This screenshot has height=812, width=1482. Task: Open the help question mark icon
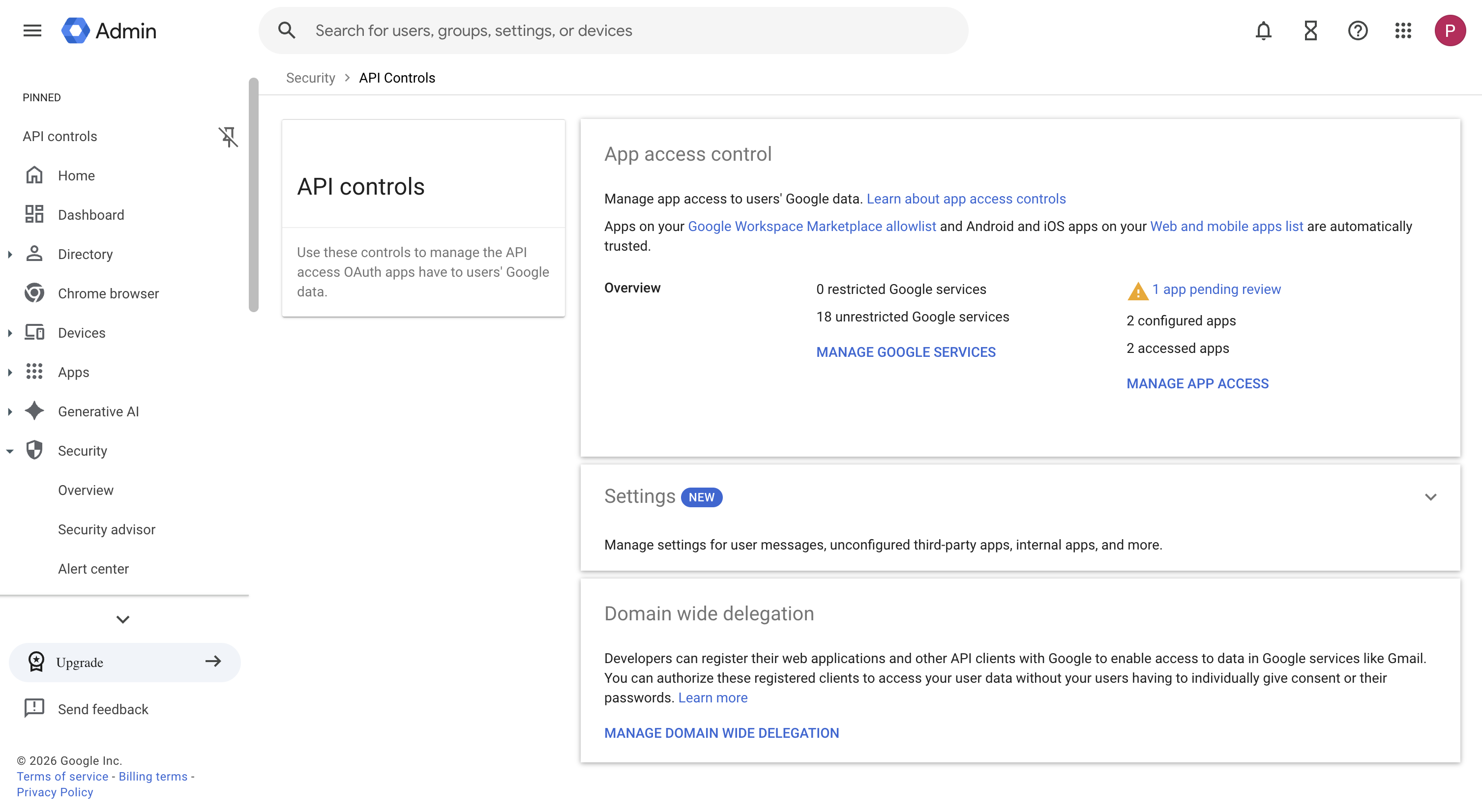click(1357, 30)
